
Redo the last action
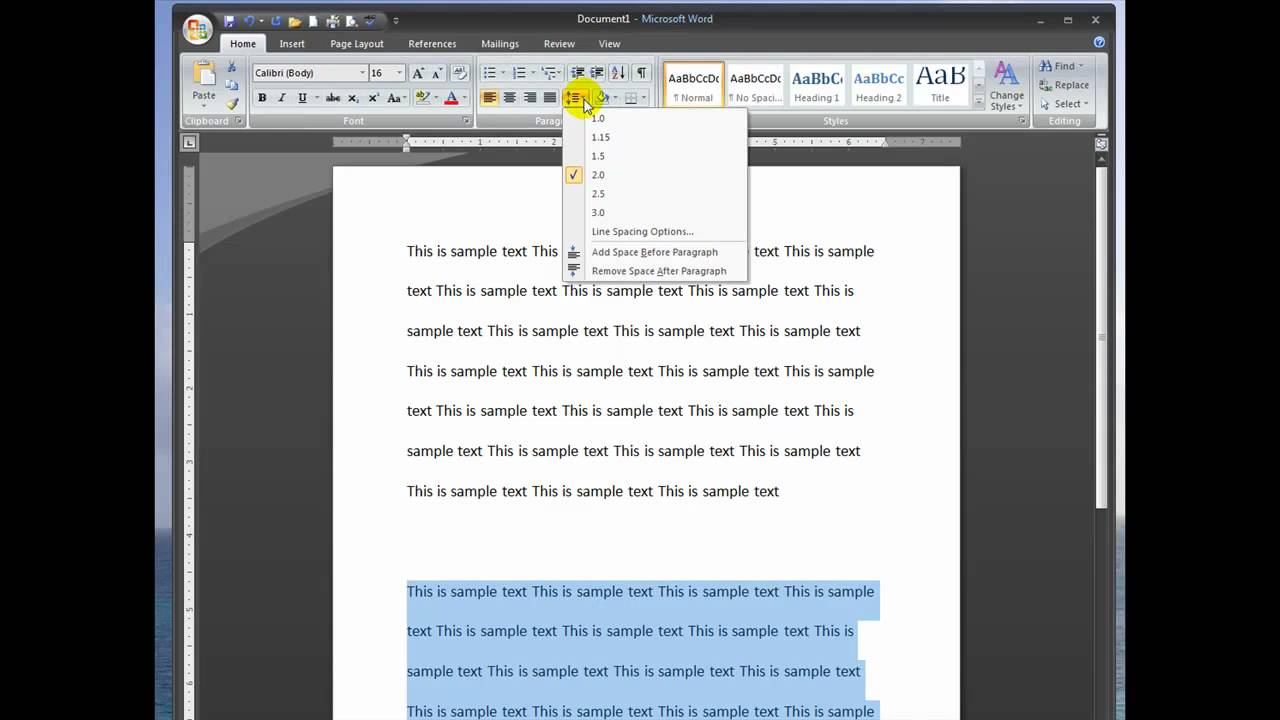pyautogui.click(x=275, y=20)
